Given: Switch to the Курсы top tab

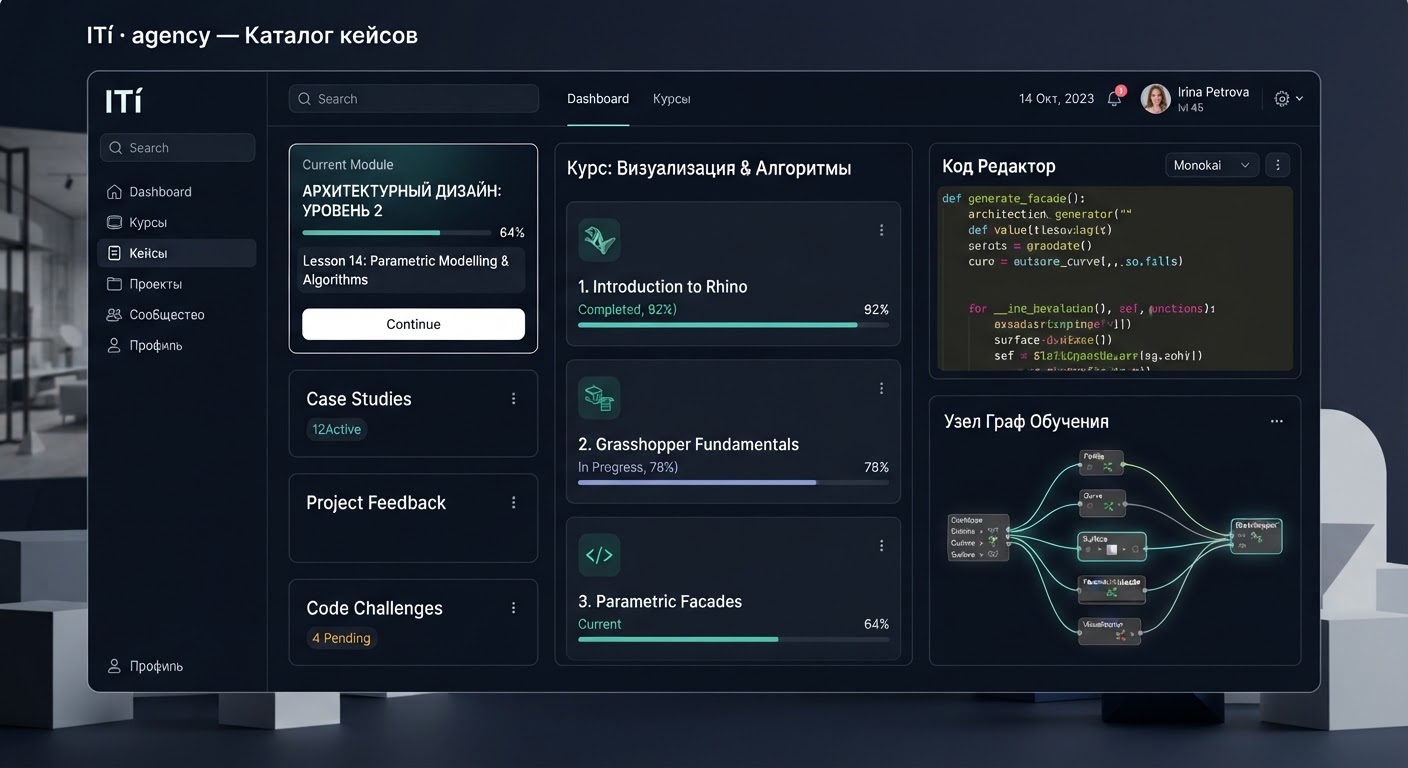Looking at the screenshot, I should click(672, 99).
